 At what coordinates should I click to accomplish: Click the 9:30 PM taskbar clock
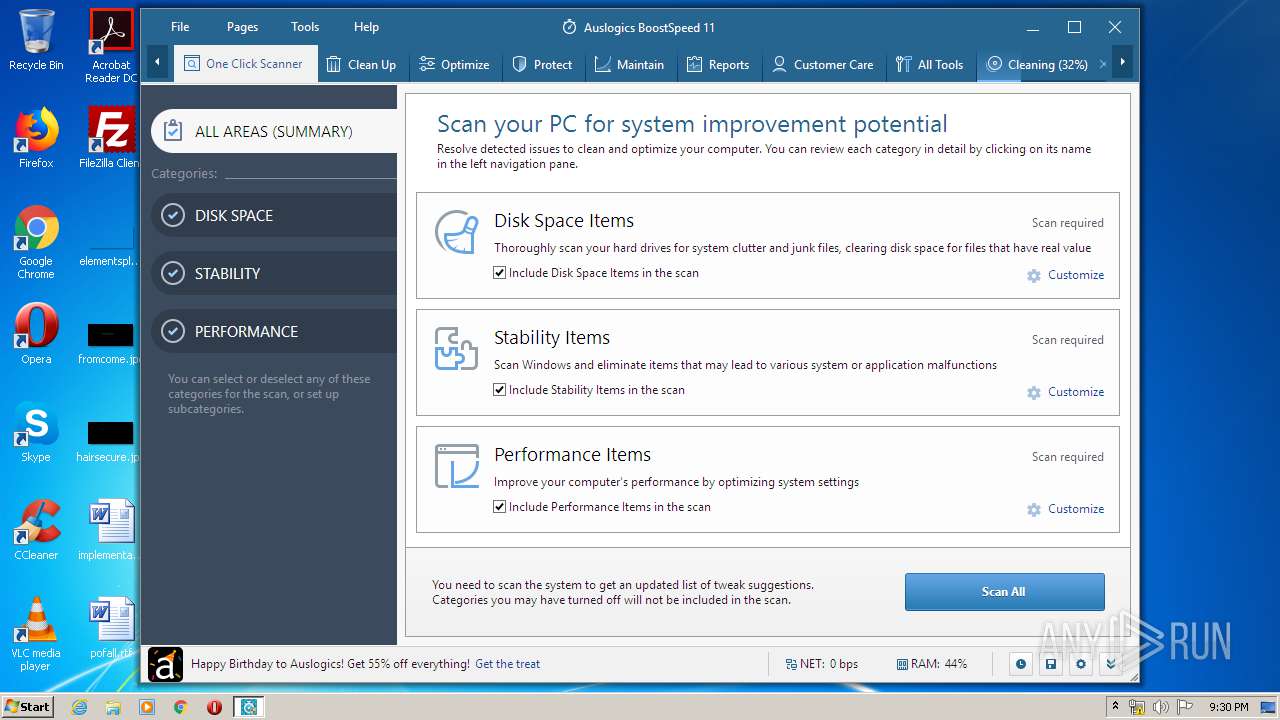[1228, 707]
